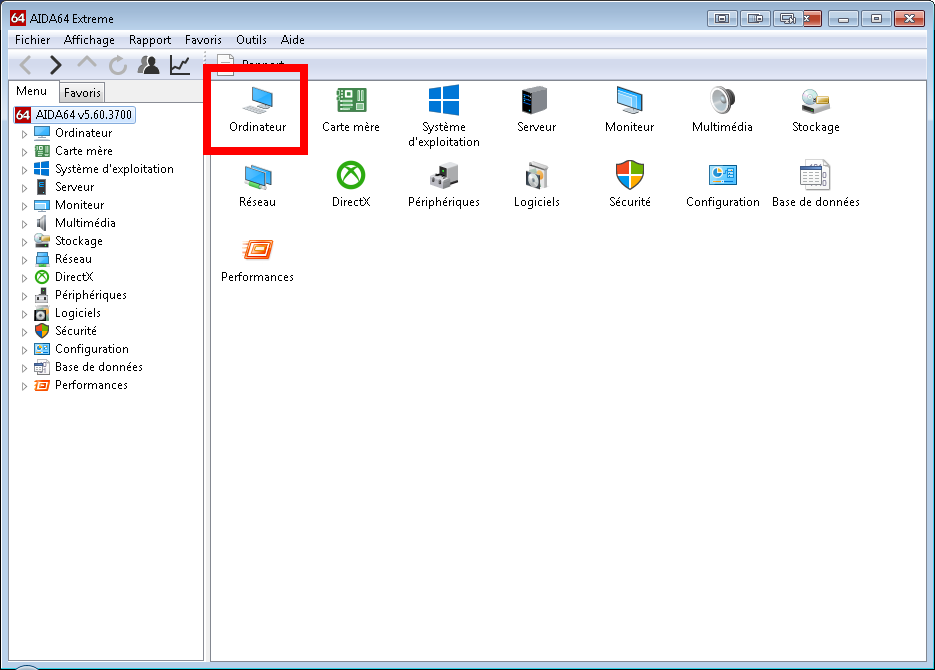Select Périphériques in the sidebar tree

[x=91, y=295]
